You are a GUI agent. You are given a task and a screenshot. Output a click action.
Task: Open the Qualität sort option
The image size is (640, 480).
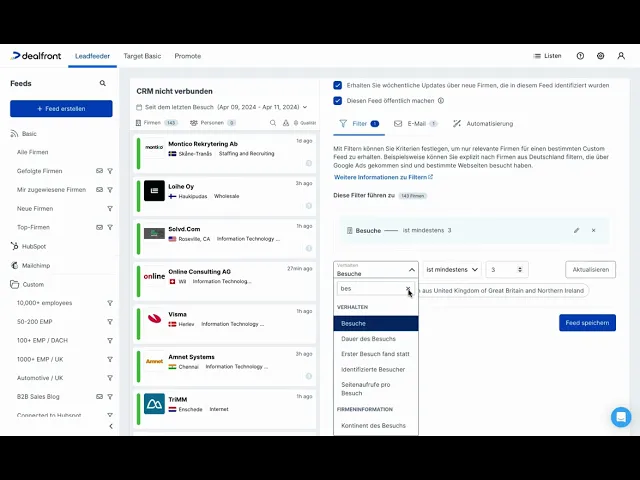[x=305, y=123]
